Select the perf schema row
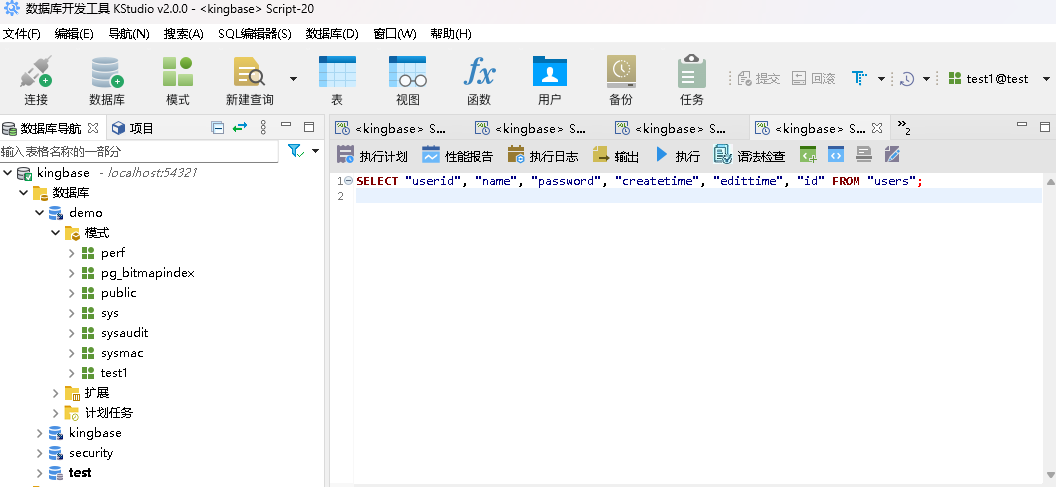This screenshot has height=487, width=1056. click(113, 253)
